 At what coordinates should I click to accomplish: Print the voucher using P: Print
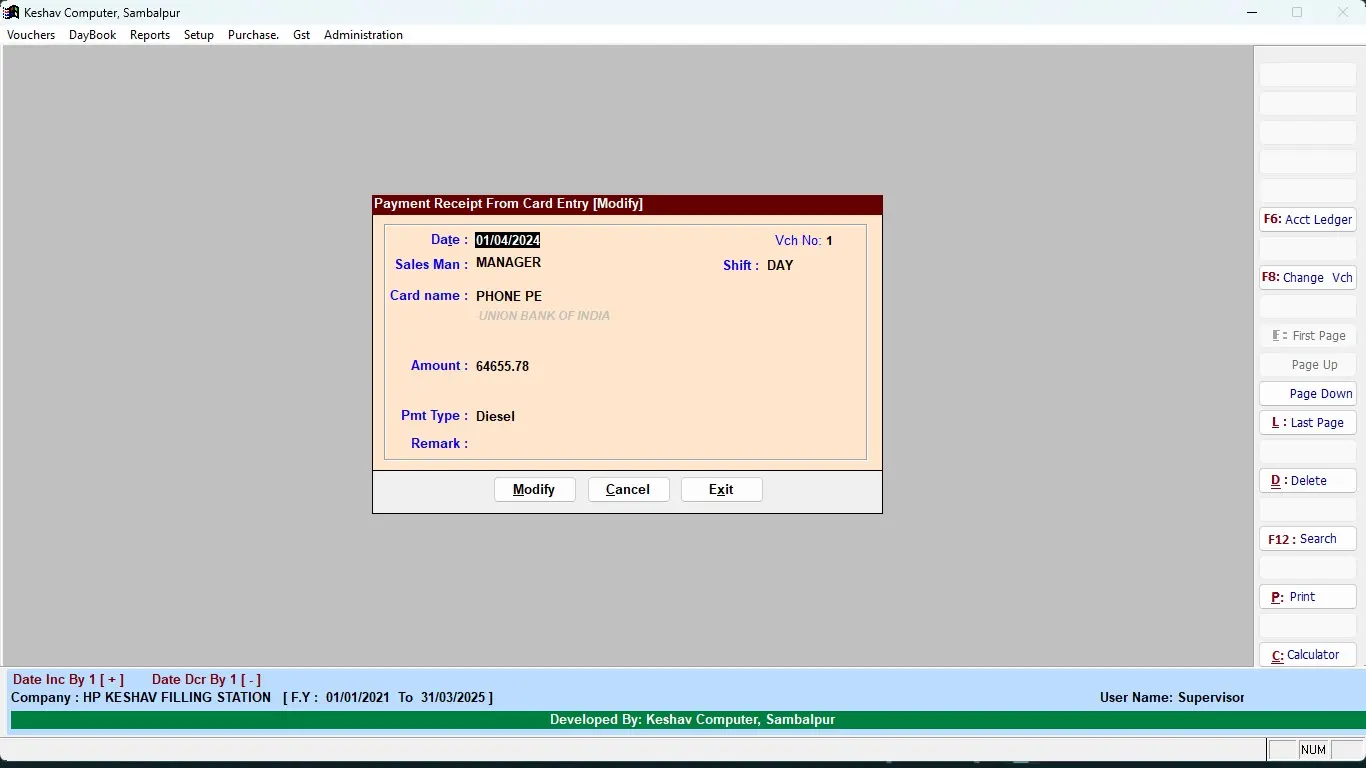click(x=1308, y=597)
